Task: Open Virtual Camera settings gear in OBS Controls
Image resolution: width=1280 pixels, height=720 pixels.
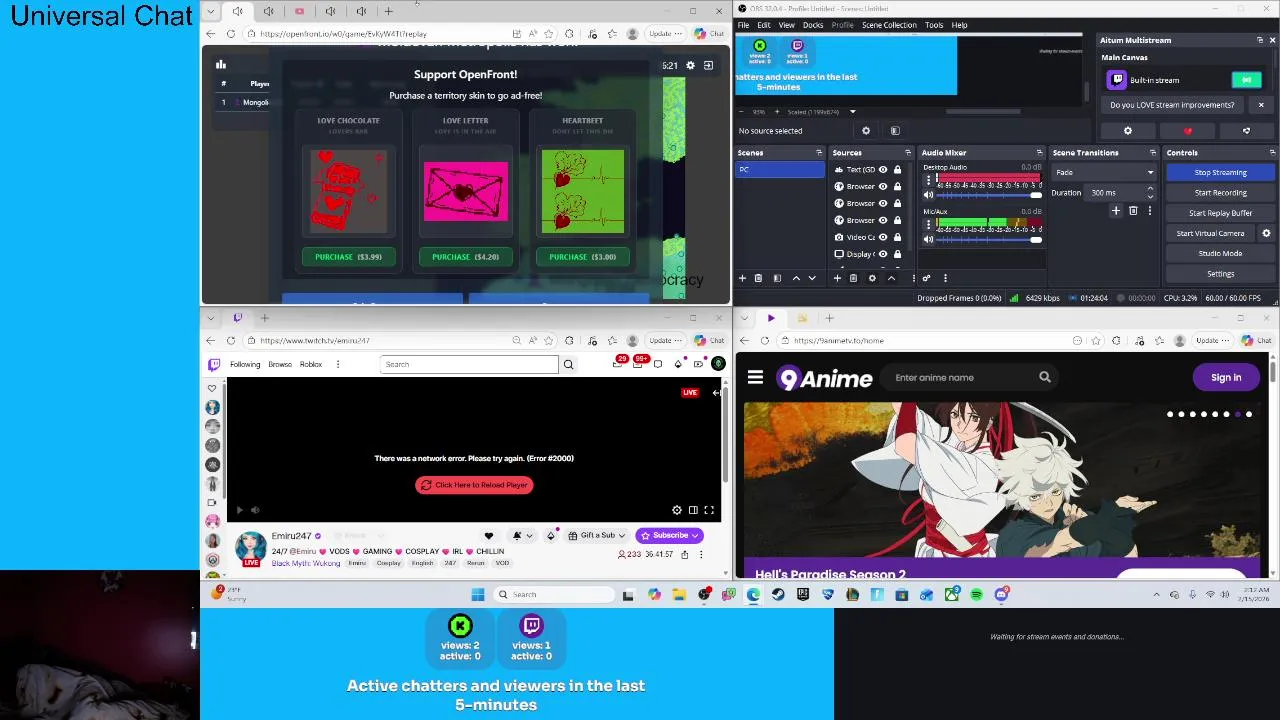Action: pyautogui.click(x=1266, y=233)
